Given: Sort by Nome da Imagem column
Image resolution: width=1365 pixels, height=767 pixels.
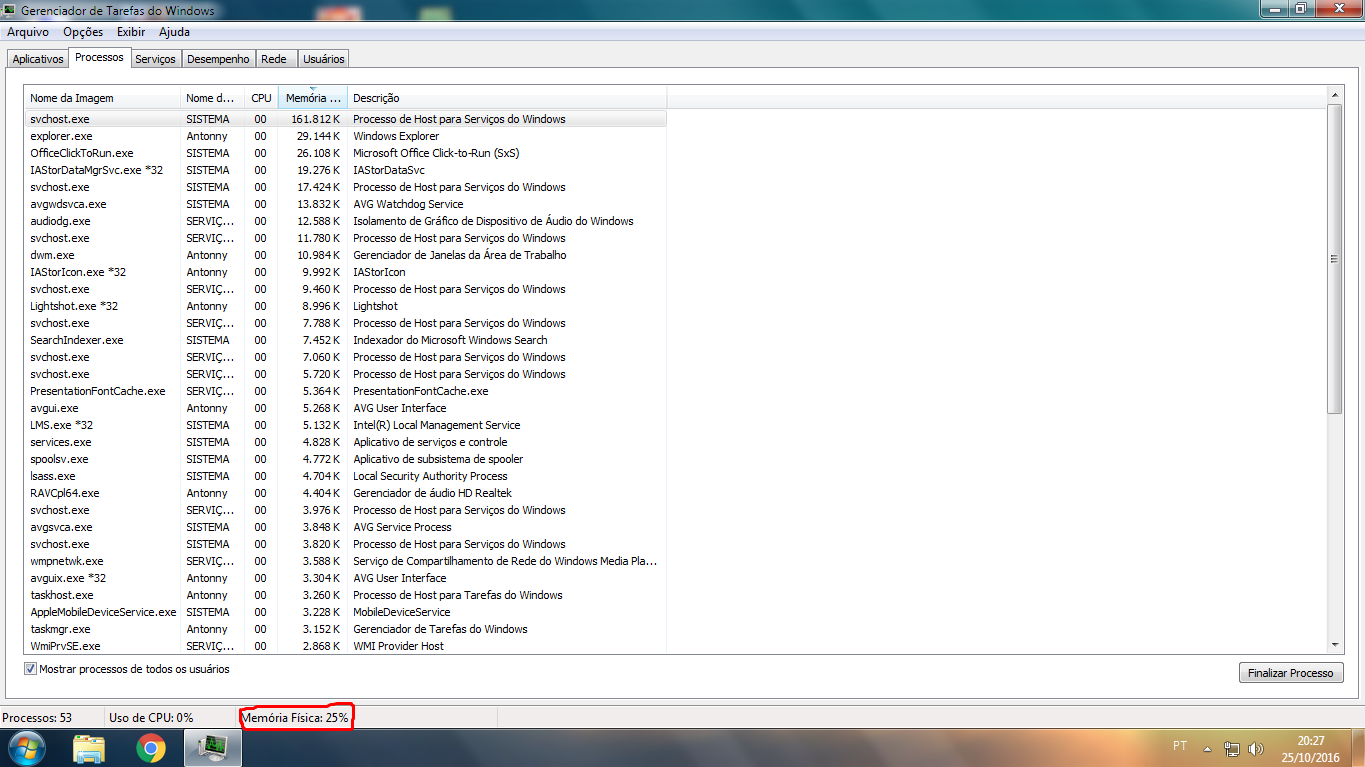Looking at the screenshot, I should pos(103,98).
